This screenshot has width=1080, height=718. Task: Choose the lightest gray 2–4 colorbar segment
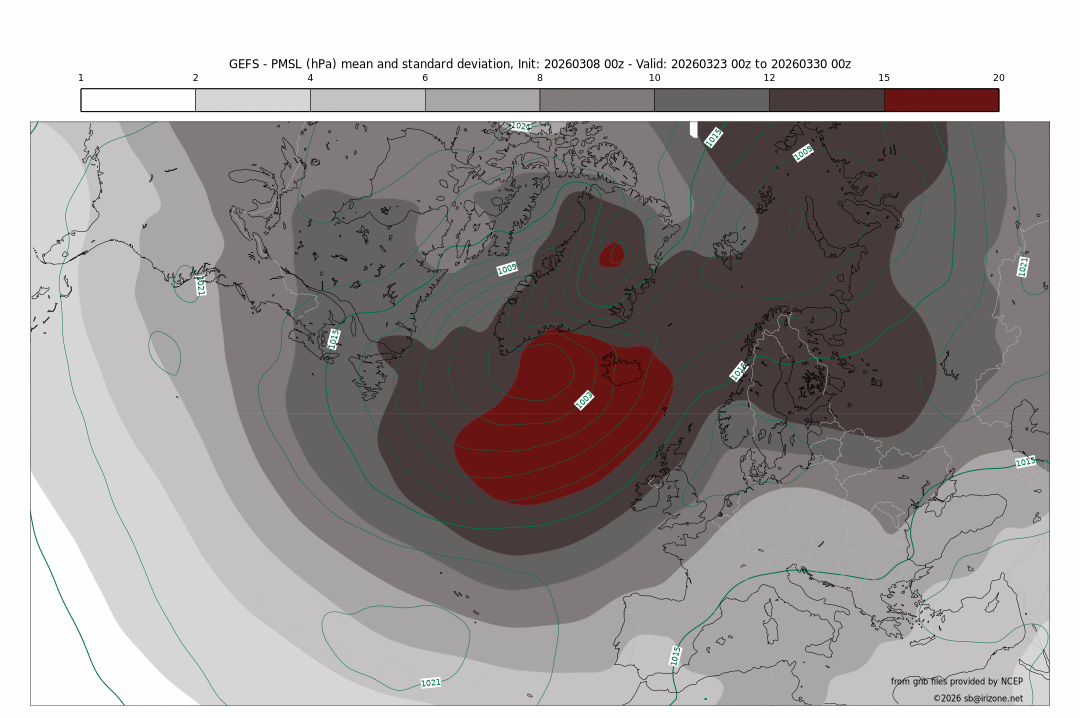[253, 100]
